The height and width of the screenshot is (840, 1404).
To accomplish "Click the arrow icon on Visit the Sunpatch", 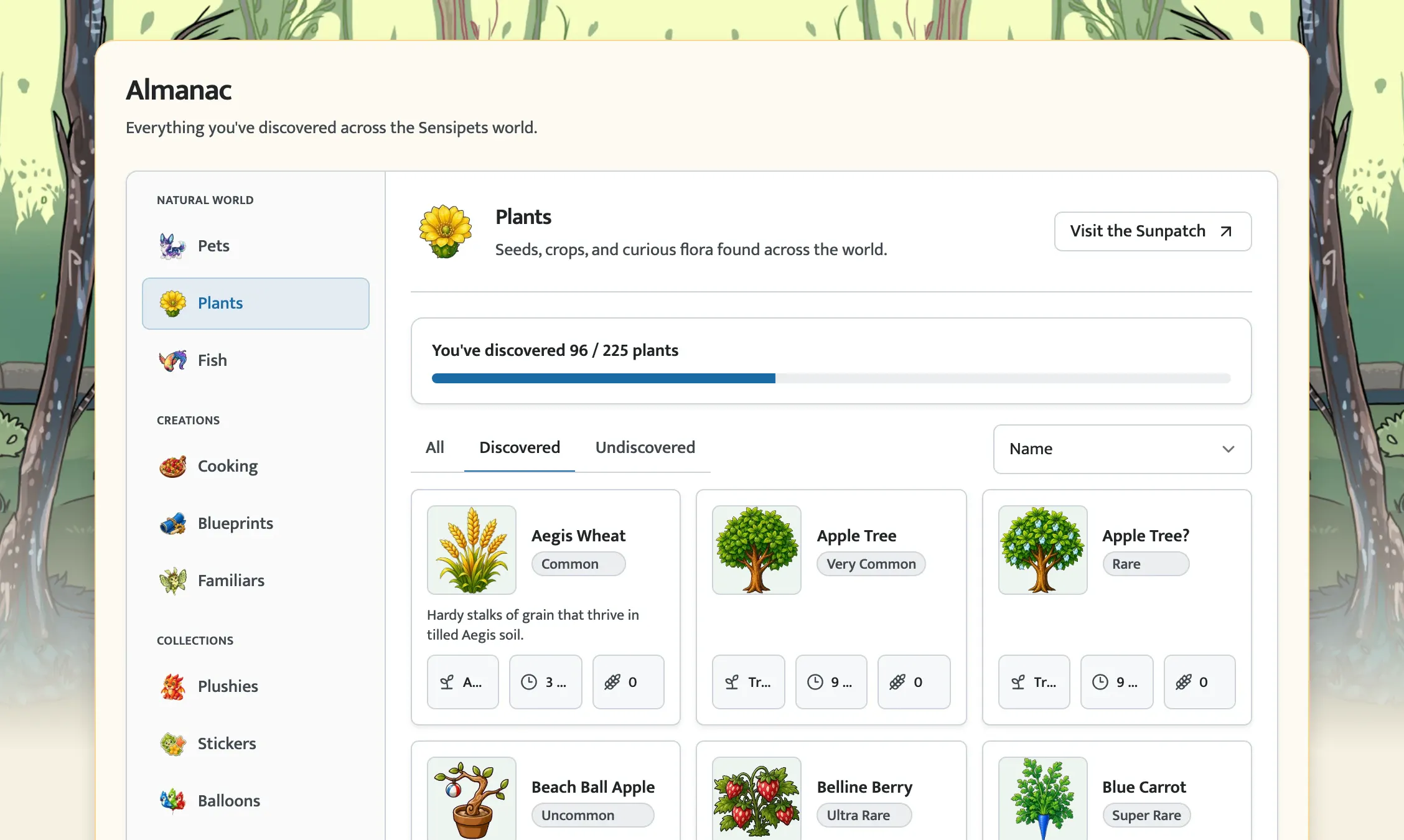I will [1226, 231].
